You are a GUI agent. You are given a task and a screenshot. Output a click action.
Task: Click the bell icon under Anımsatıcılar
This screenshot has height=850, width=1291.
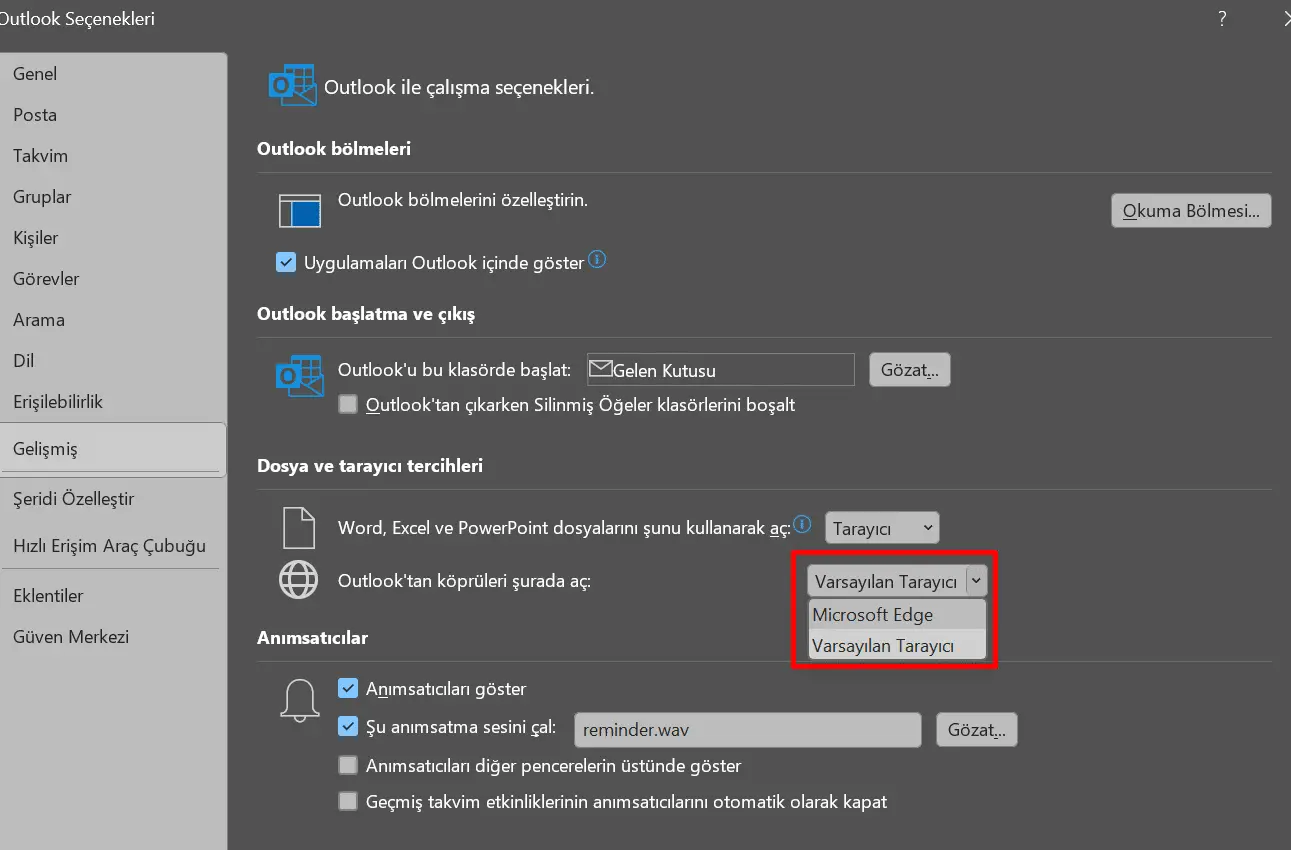(x=298, y=699)
